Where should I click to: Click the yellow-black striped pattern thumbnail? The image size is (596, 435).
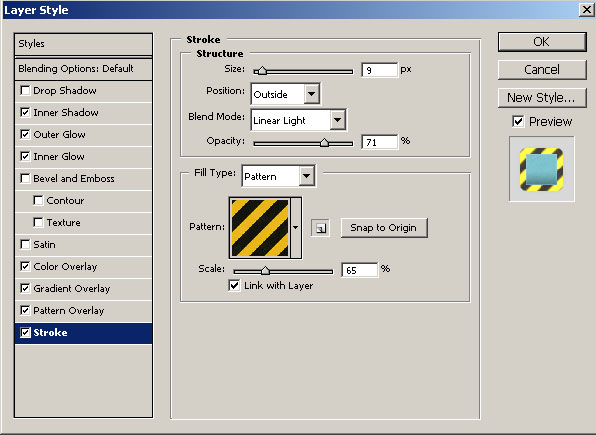[260, 228]
